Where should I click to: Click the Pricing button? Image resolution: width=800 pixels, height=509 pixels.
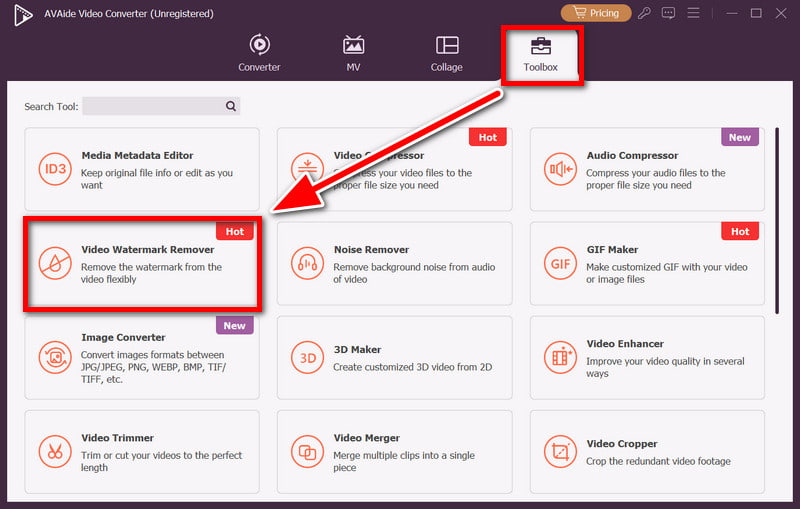click(596, 13)
